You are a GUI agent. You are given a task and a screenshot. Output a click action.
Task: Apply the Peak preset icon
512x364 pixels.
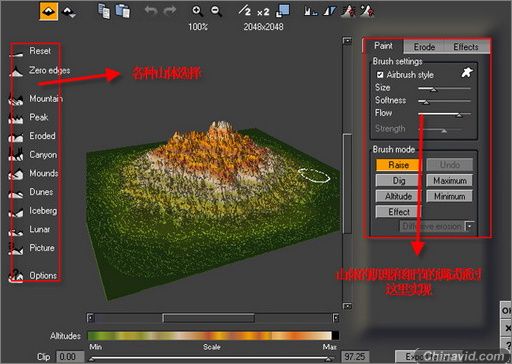pos(16,118)
